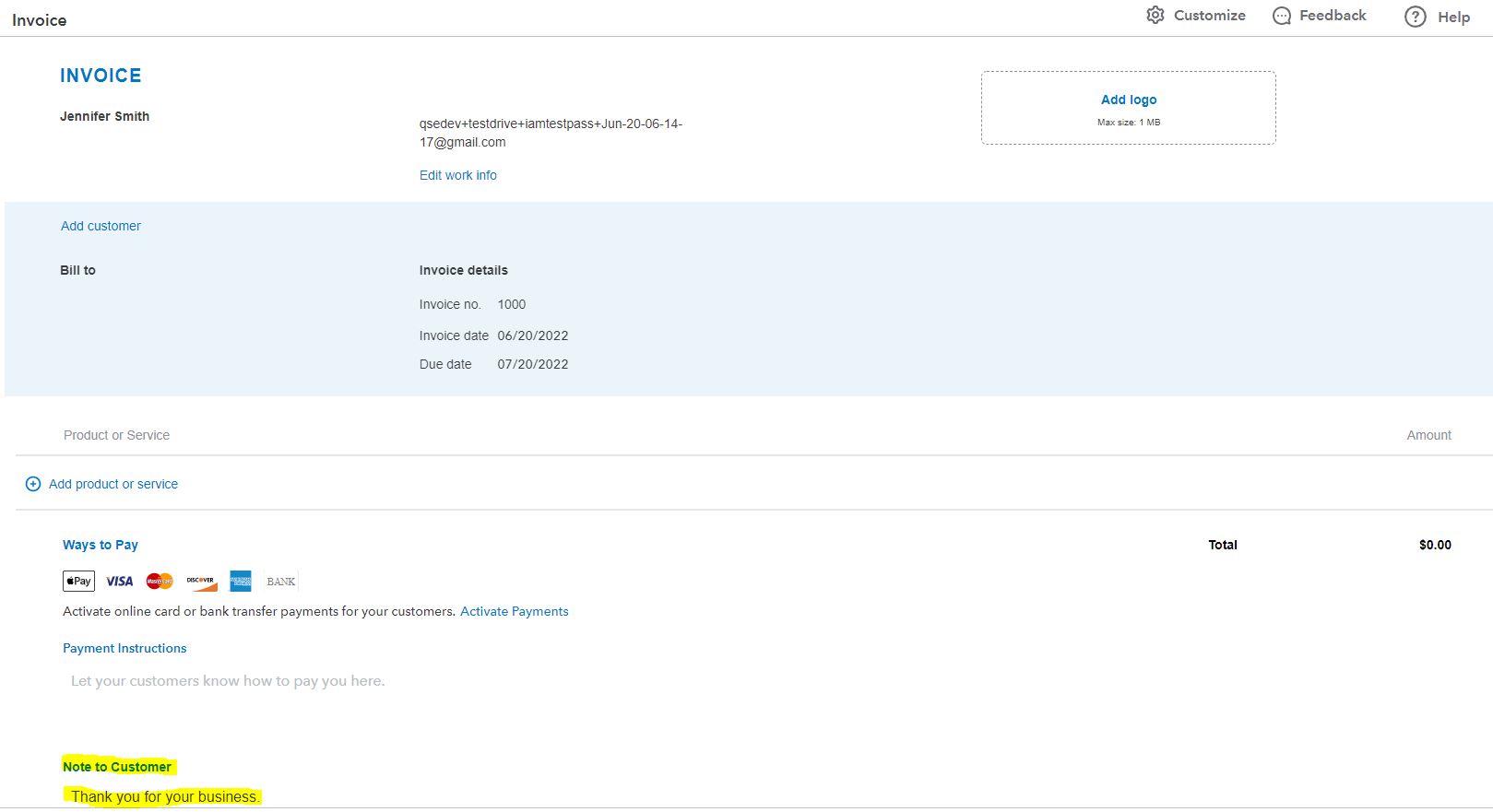Click the Feedback speech bubble icon
The height and width of the screenshot is (812, 1493).
(1281, 16)
